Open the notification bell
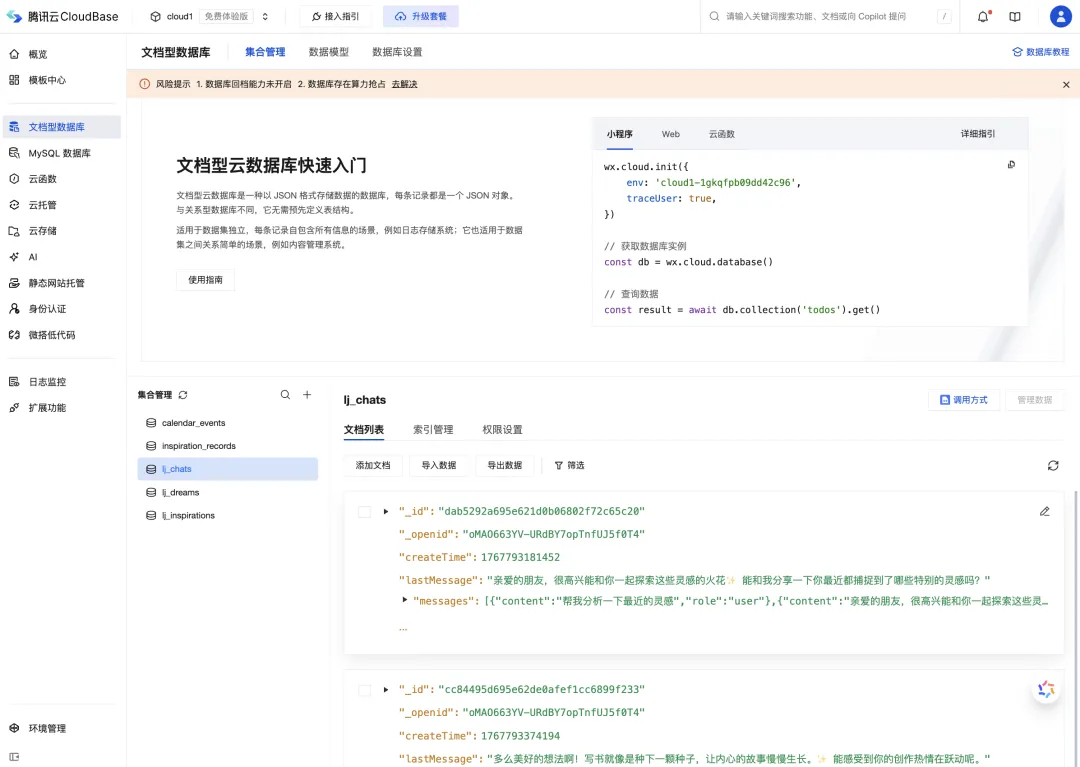The image size is (1080, 767). [981, 16]
